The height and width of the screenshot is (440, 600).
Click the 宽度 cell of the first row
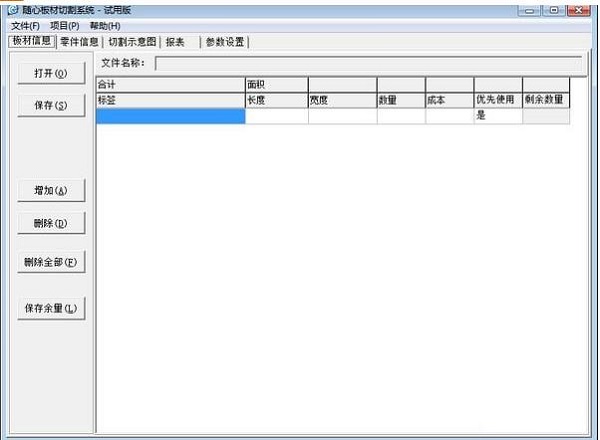pyautogui.click(x=342, y=116)
